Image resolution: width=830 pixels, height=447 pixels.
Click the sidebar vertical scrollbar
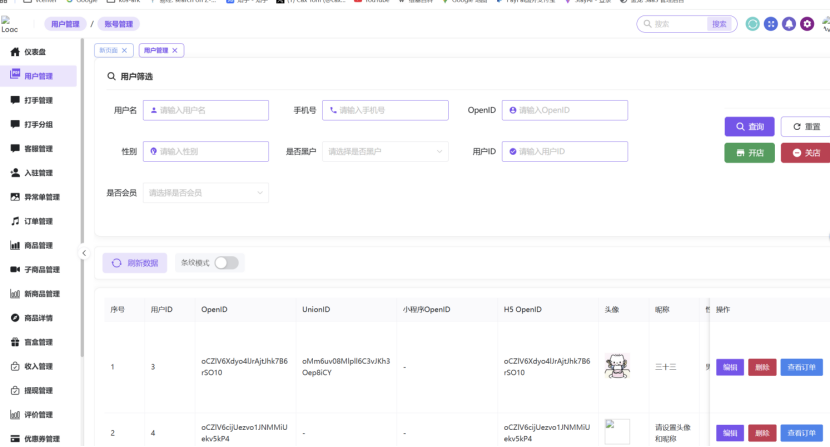click(82, 197)
